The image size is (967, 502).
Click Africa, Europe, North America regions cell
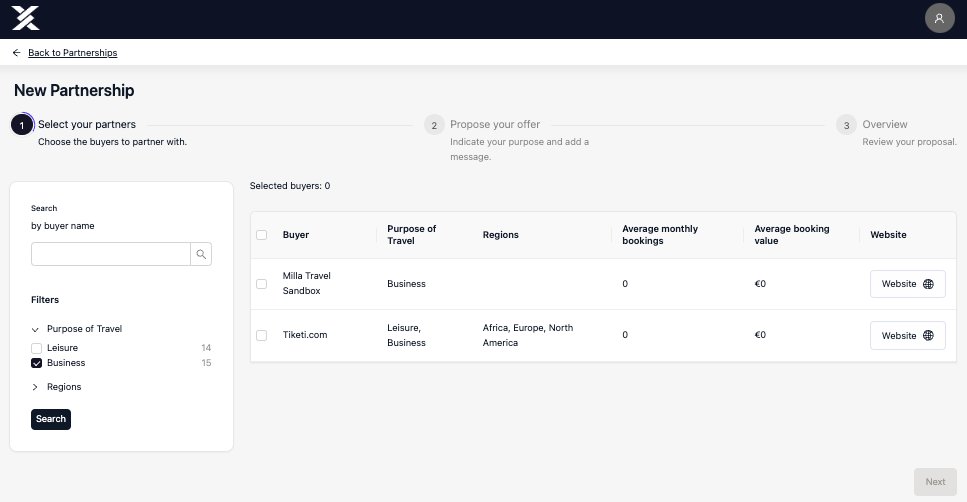(528, 335)
